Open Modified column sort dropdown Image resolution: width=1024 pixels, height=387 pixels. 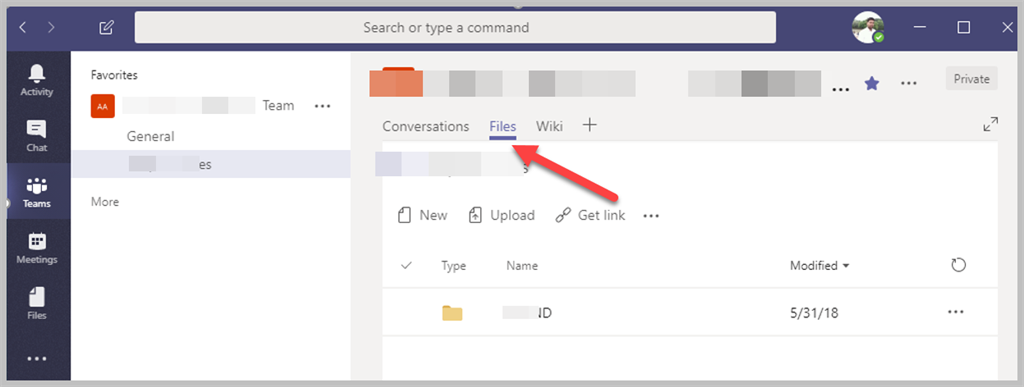(x=820, y=266)
